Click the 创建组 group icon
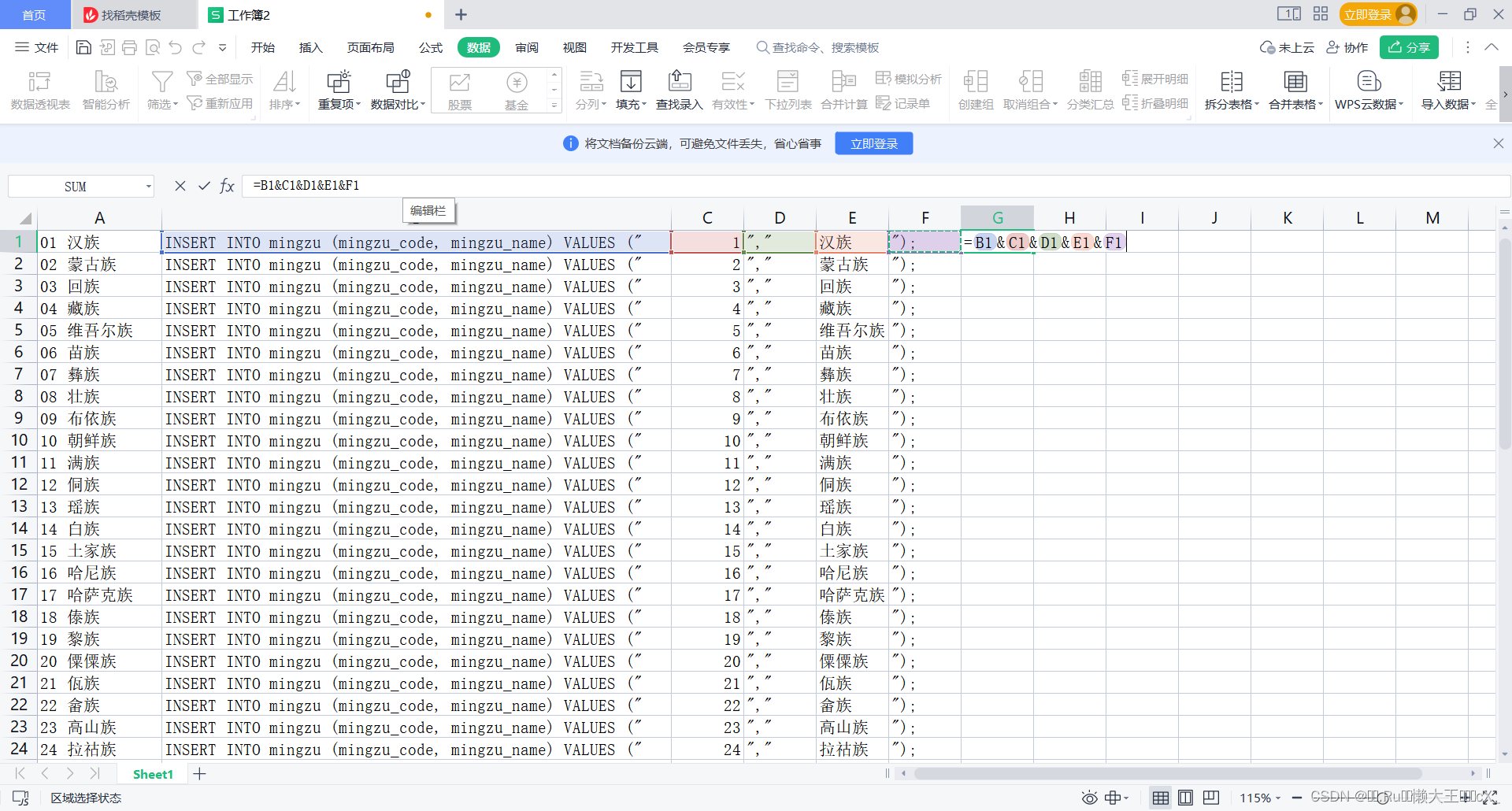1512x811 pixels. [x=976, y=91]
